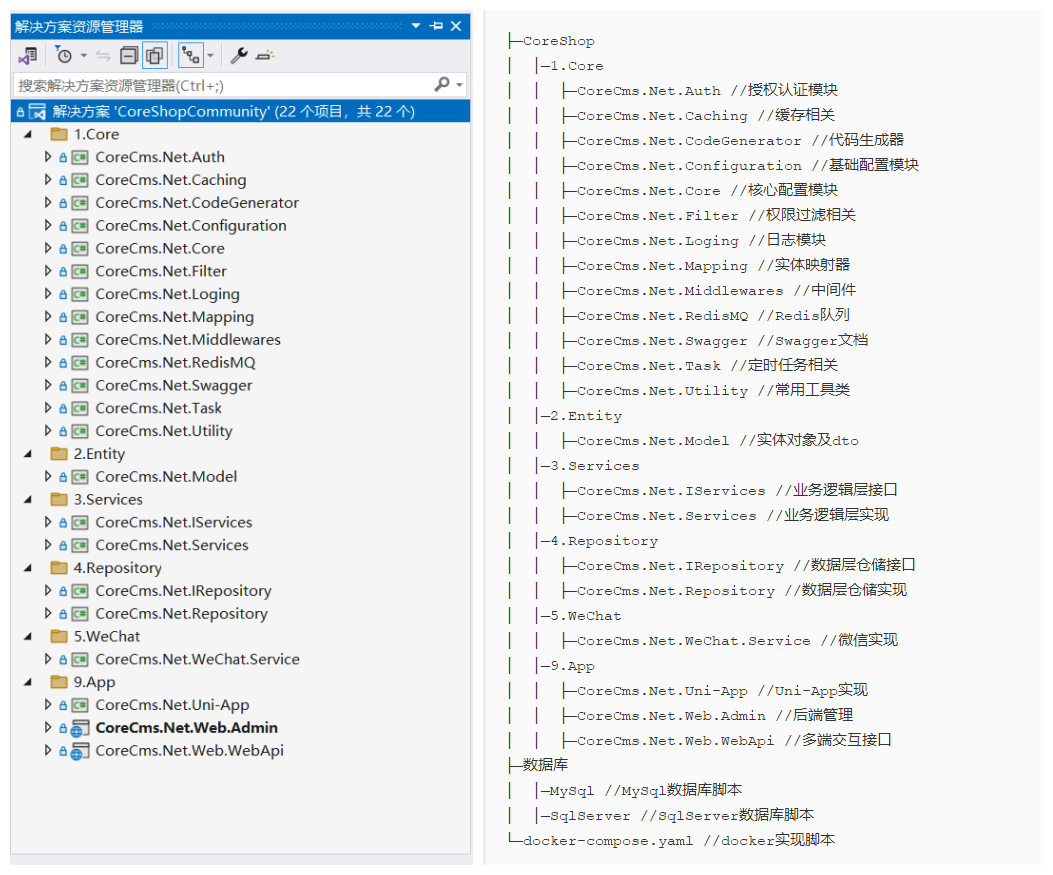Image resolution: width=1053 pixels, height=875 pixels.
Task: Click the lock icon beside CoreCms.Net.Uni-App
Action: (x=62, y=706)
